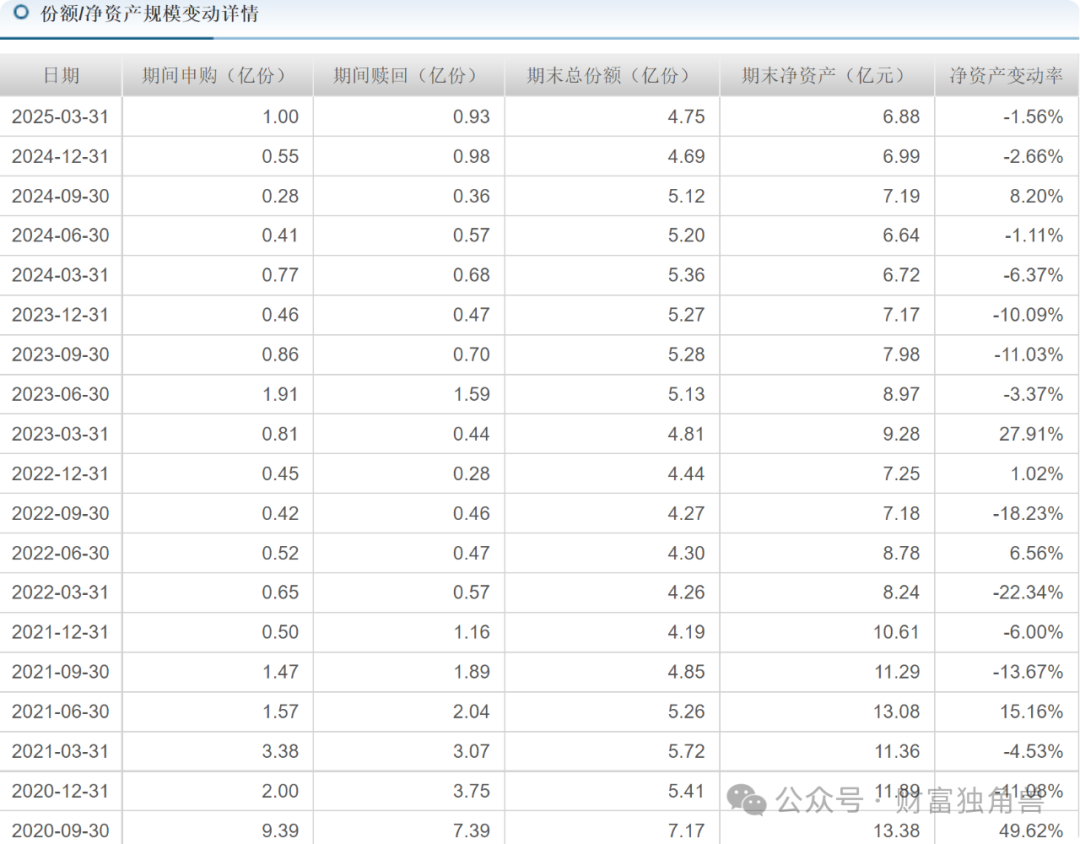Click the -1.11% change rate value

tap(1033, 236)
